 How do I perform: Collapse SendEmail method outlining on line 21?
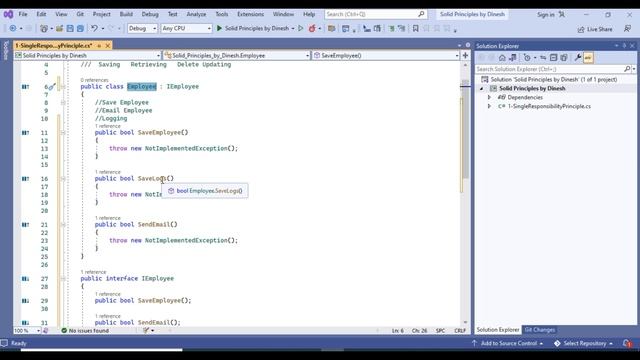tap(63, 224)
